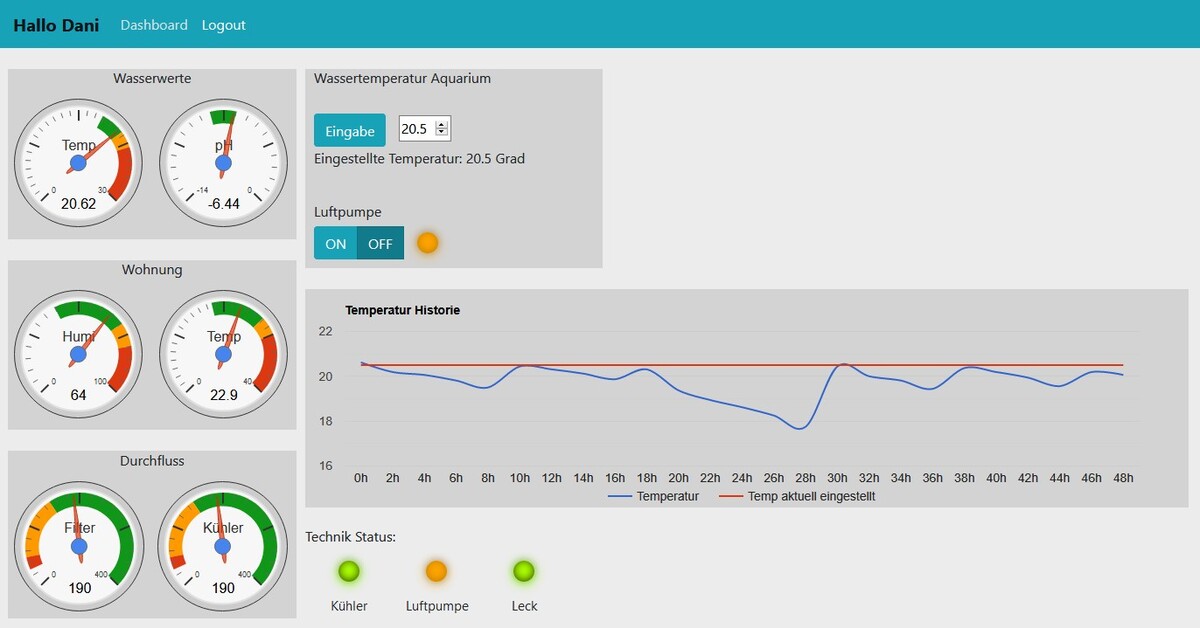The image size is (1200, 628).
Task: Select the Wohnung Temp gauge showing 22.9
Action: (223, 354)
